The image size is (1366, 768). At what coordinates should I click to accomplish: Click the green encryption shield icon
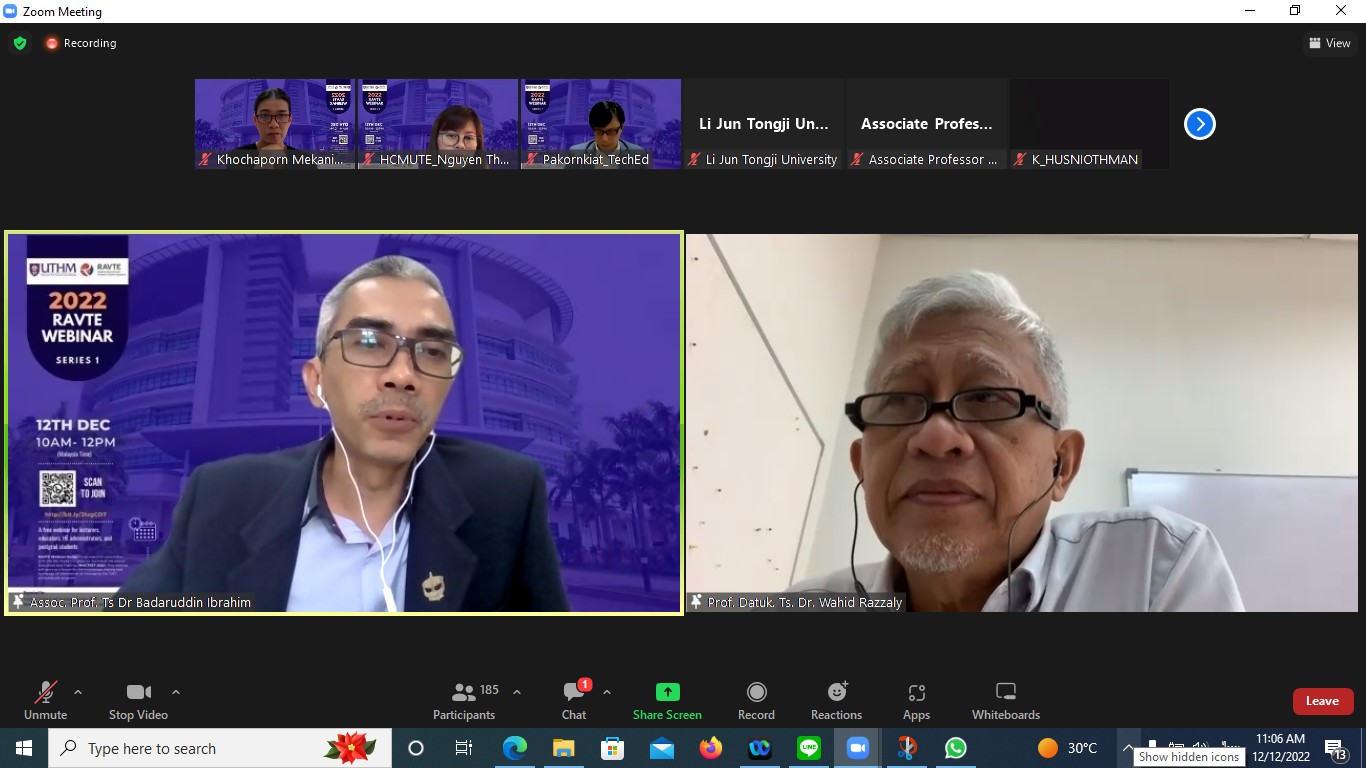[x=20, y=43]
